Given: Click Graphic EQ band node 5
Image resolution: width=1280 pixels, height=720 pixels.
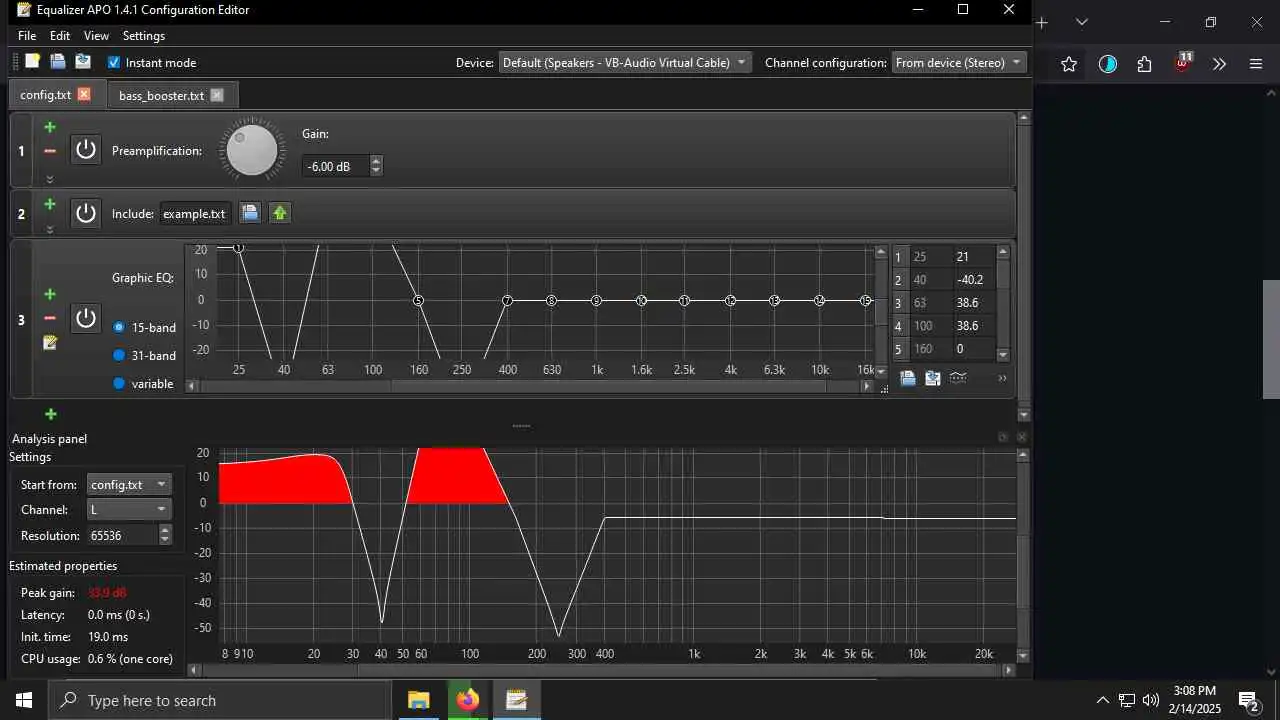Looking at the screenshot, I should pos(418,301).
